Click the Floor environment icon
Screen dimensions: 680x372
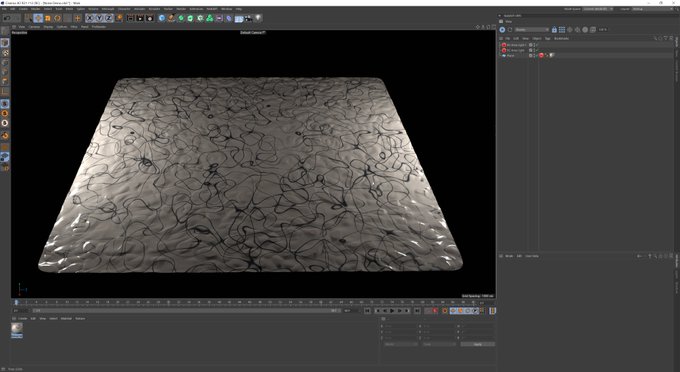pos(239,18)
